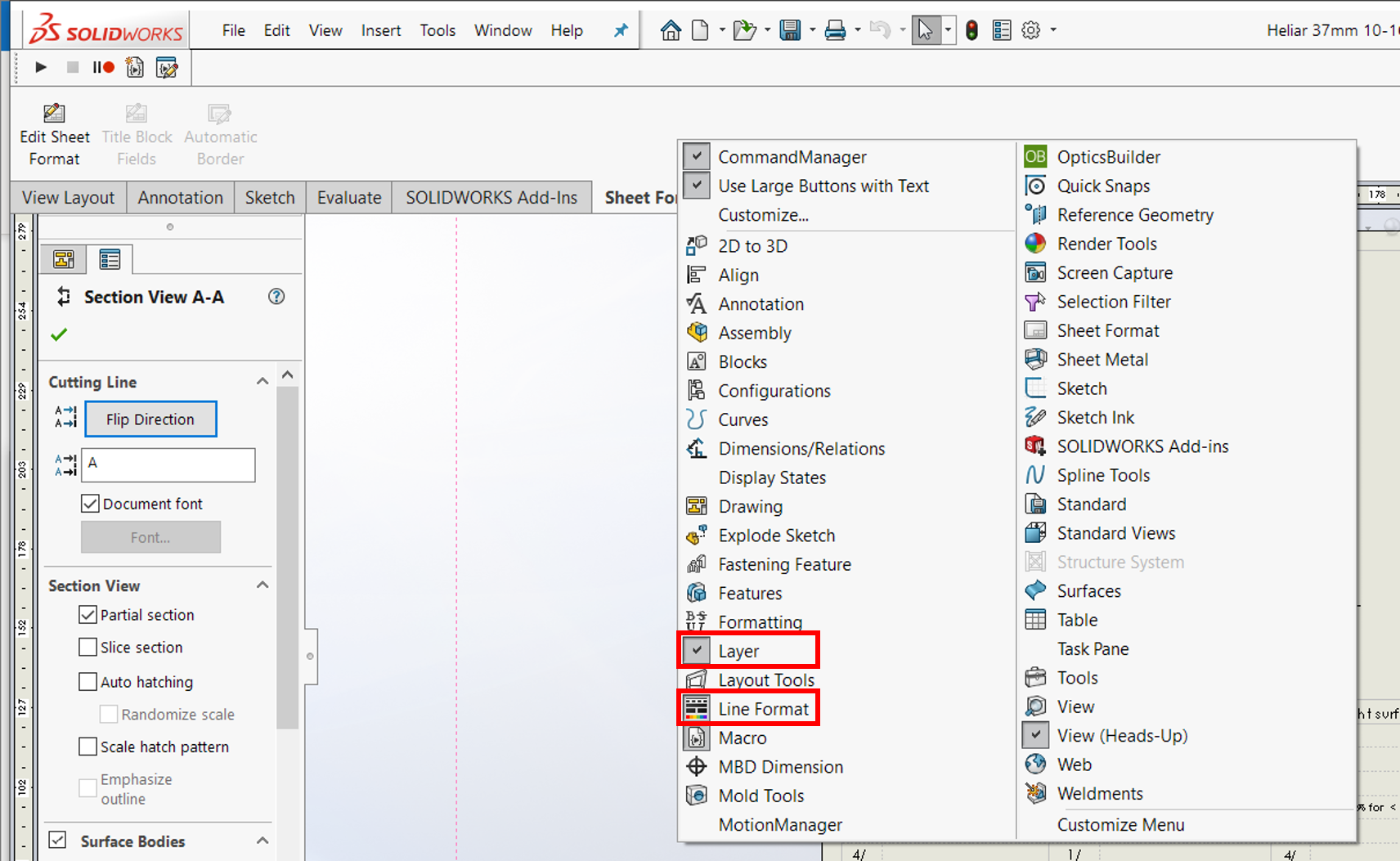The width and height of the screenshot is (1400, 861).
Task: Uncheck the Document font option
Action: [x=90, y=503]
